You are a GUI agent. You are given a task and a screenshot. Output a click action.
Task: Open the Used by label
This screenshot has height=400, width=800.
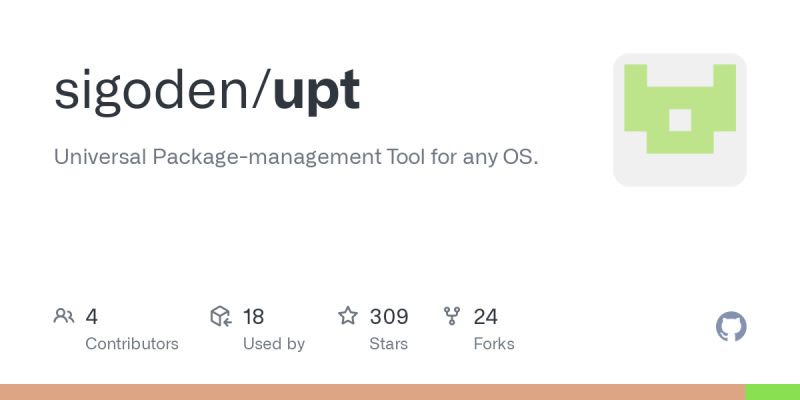274,343
